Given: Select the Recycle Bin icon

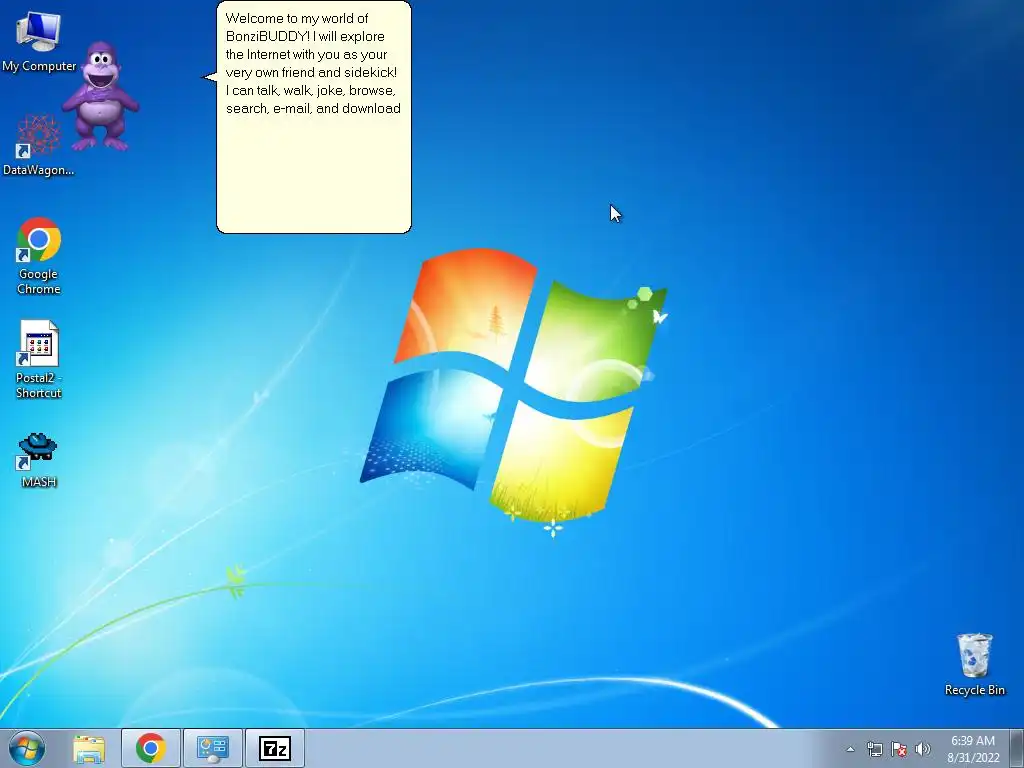Looking at the screenshot, I should 974,665.
